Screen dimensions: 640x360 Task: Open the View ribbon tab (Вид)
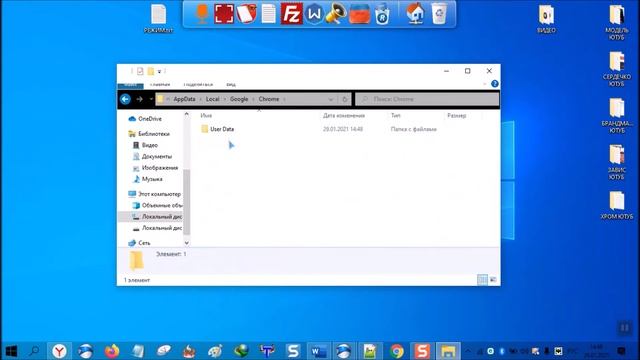point(231,84)
